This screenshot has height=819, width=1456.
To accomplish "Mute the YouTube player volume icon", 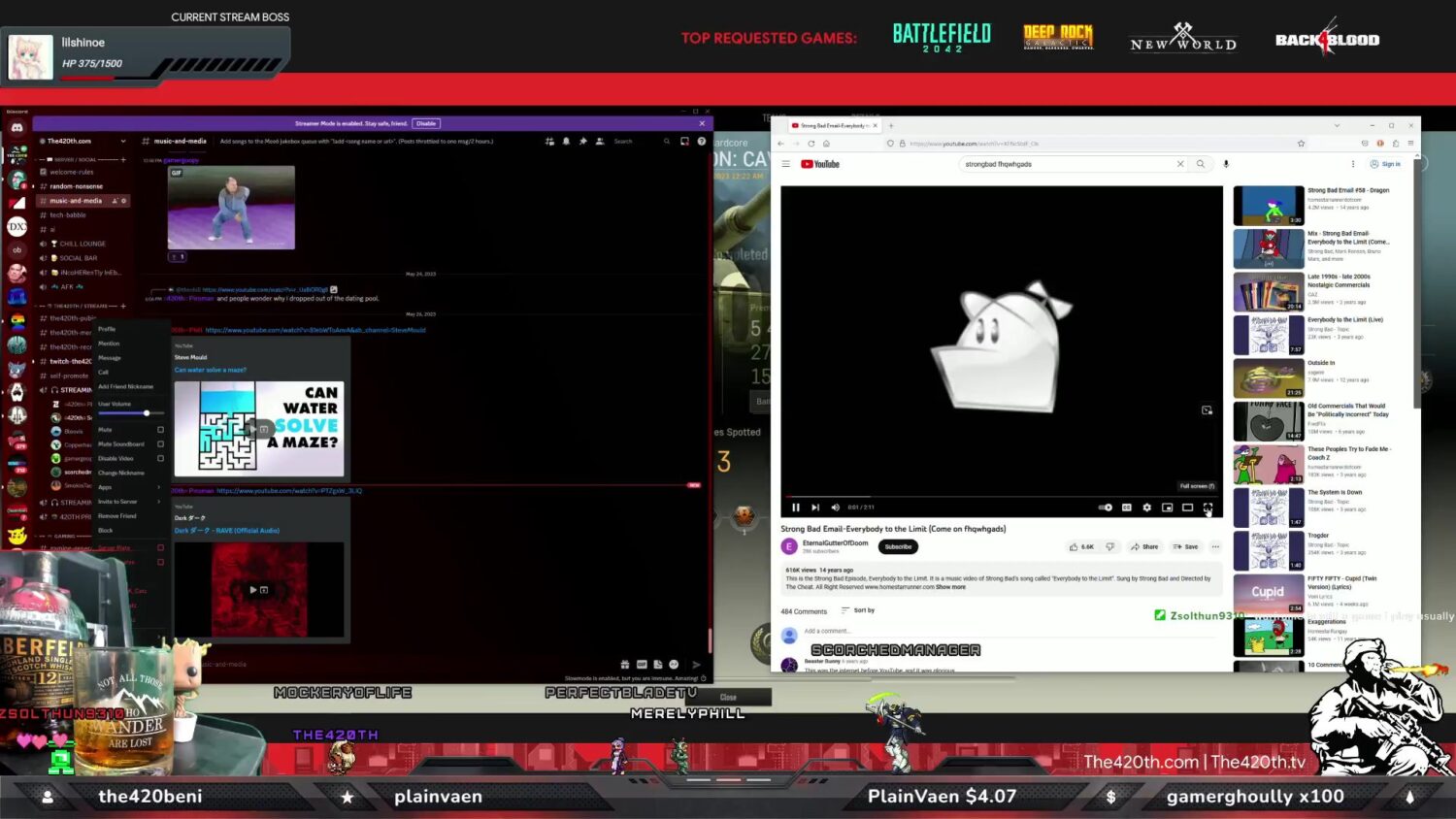I will [x=836, y=508].
